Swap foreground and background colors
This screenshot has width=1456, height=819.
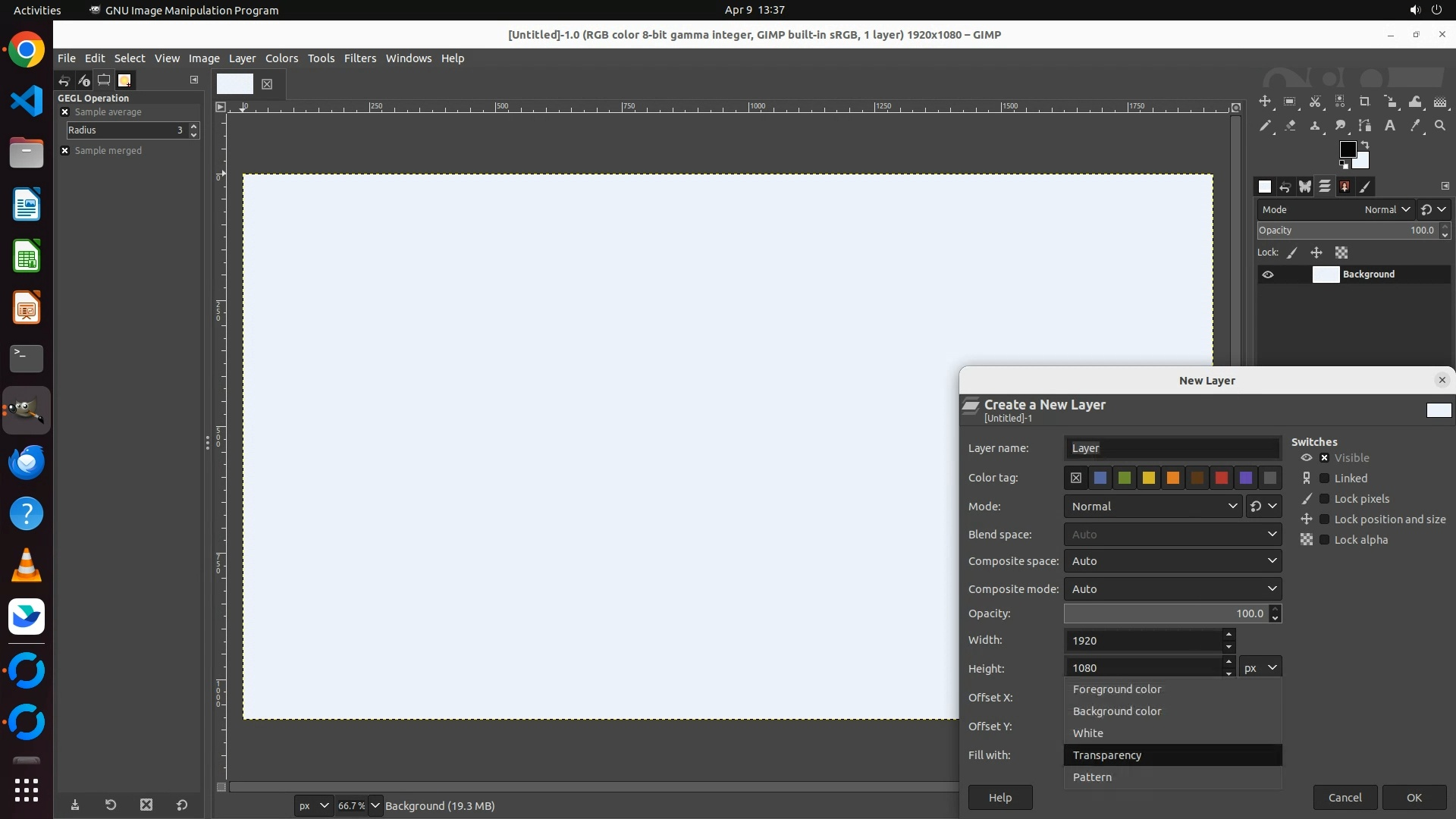click(x=1365, y=144)
